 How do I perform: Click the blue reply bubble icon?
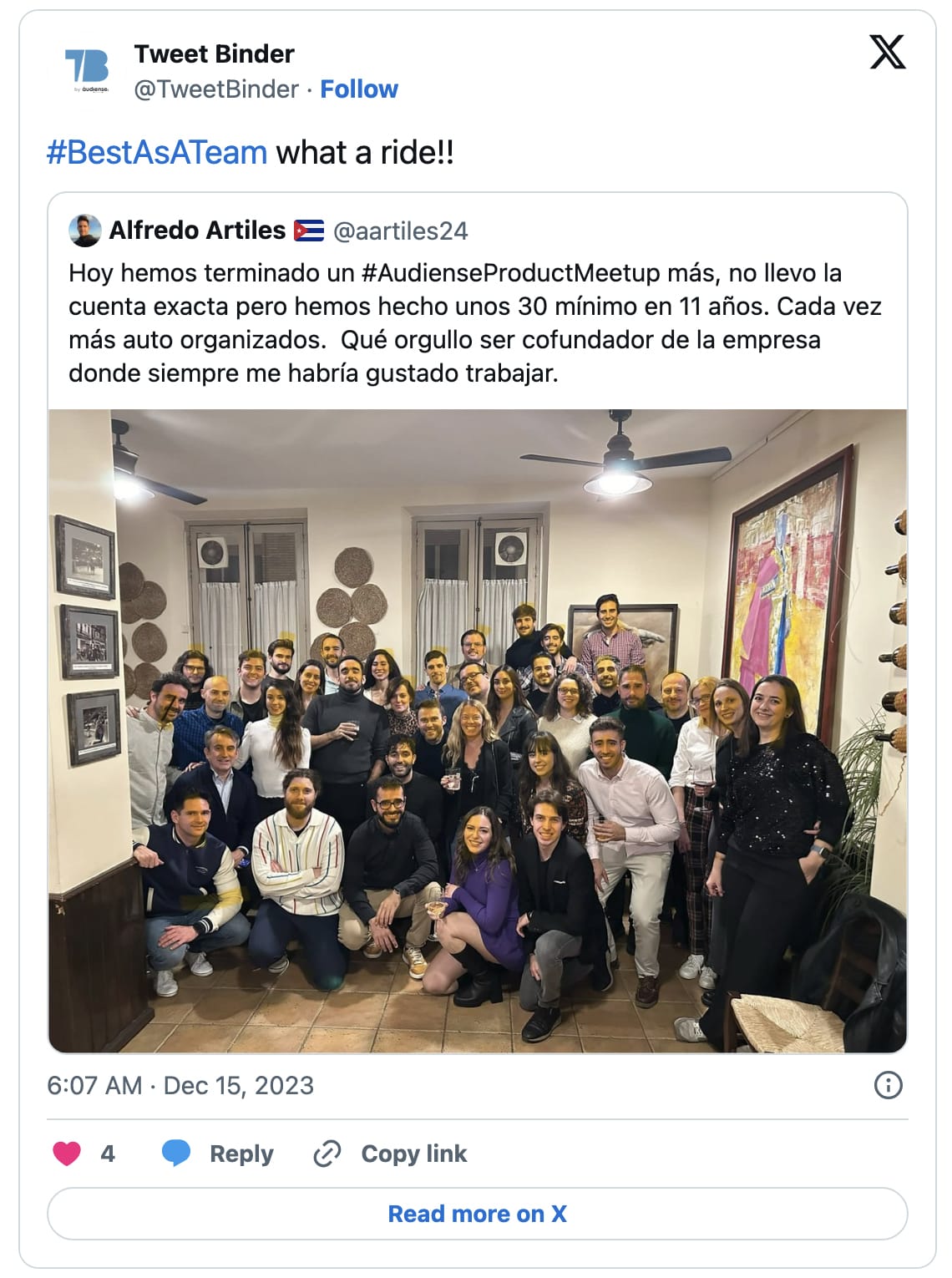(x=175, y=1154)
